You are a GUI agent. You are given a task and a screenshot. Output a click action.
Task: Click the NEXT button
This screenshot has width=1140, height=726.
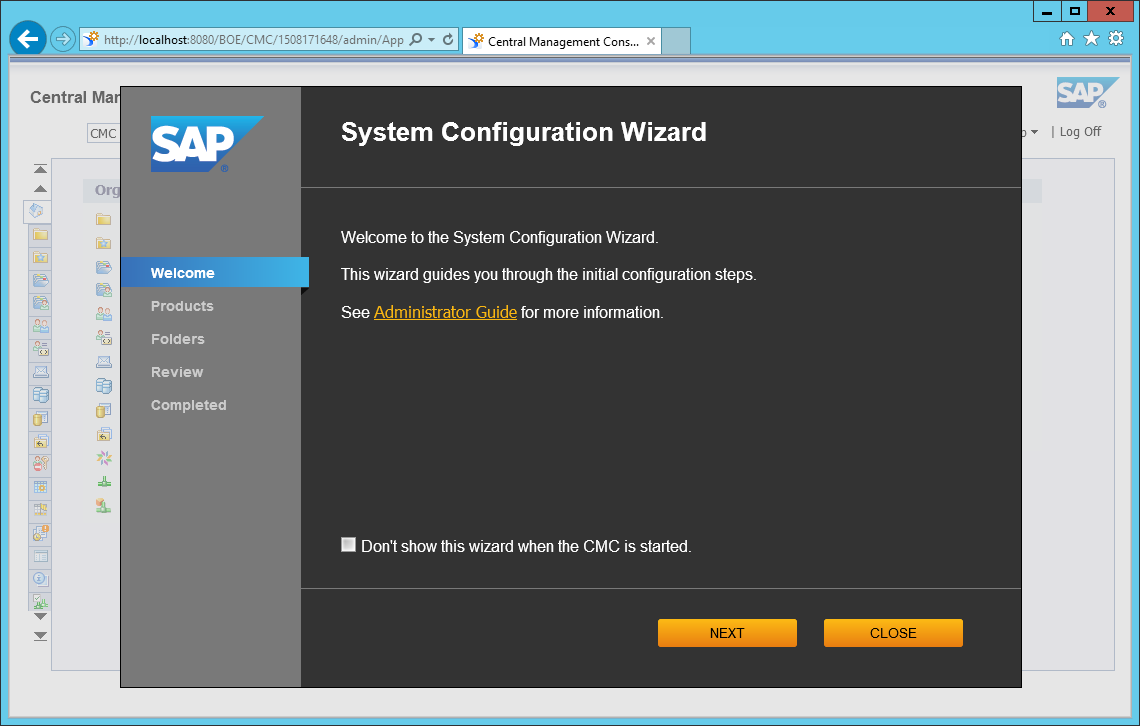727,632
